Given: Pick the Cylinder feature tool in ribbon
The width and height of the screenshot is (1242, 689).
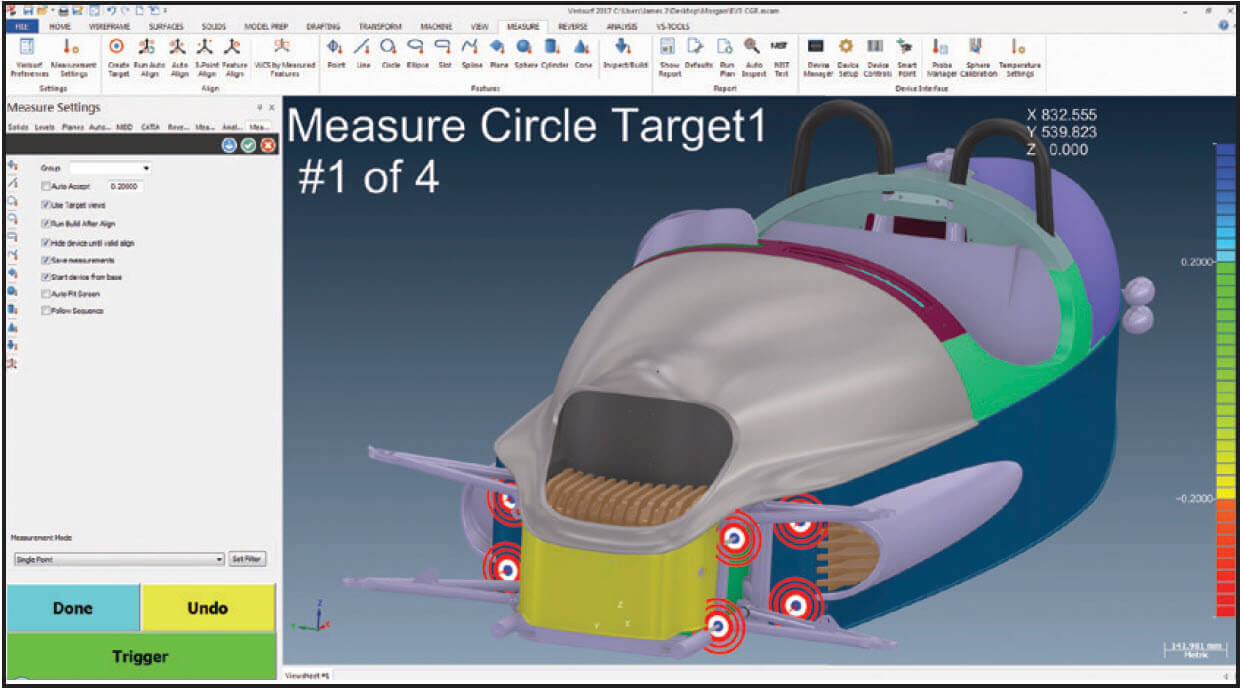Looking at the screenshot, I should (553, 52).
